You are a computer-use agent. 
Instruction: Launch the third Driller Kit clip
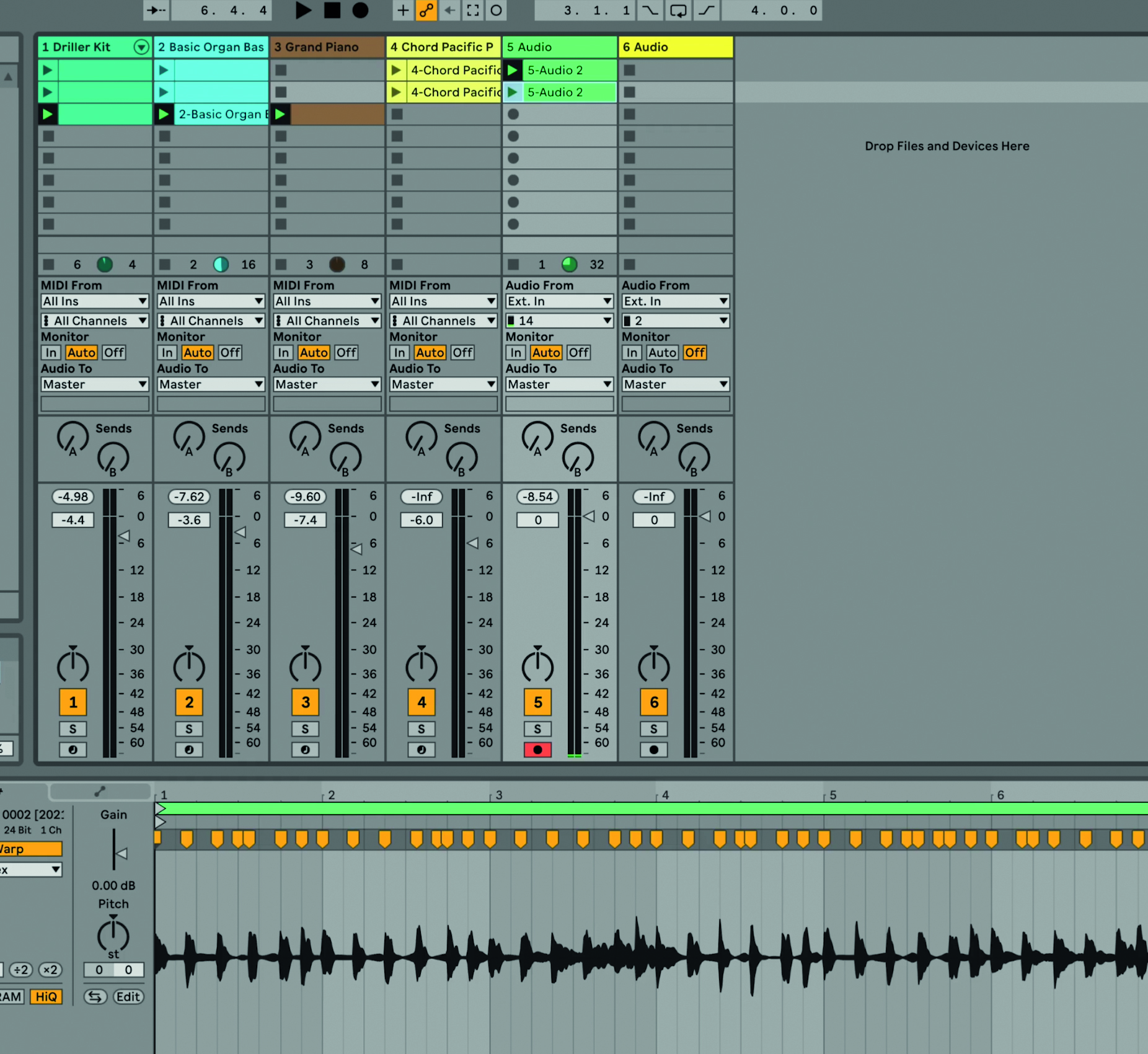click(47, 114)
